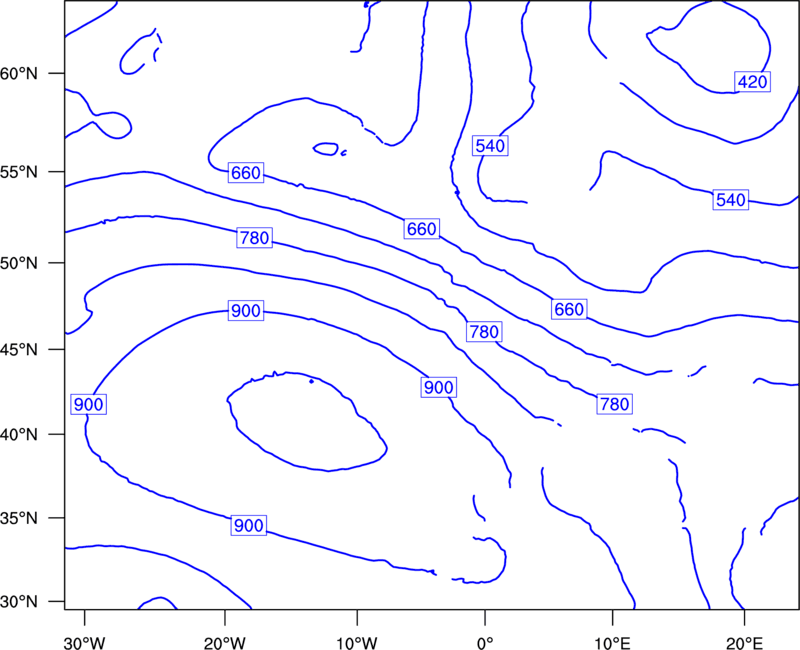Image resolution: width=800 pixels, height=650 pixels.
Task: Pick the 10°W longitude axis label
Action: point(357,643)
